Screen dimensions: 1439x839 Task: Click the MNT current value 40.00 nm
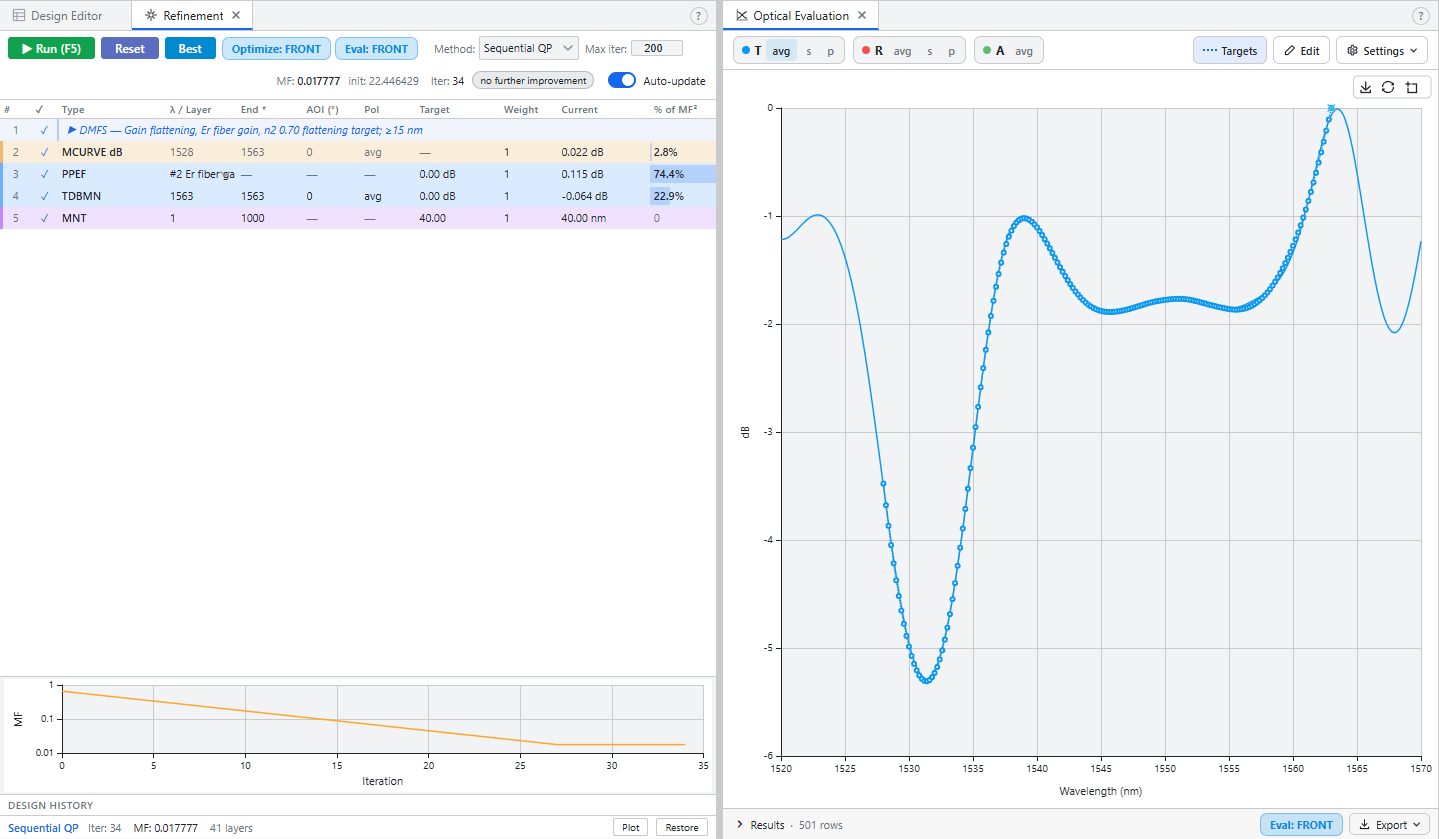click(x=583, y=217)
